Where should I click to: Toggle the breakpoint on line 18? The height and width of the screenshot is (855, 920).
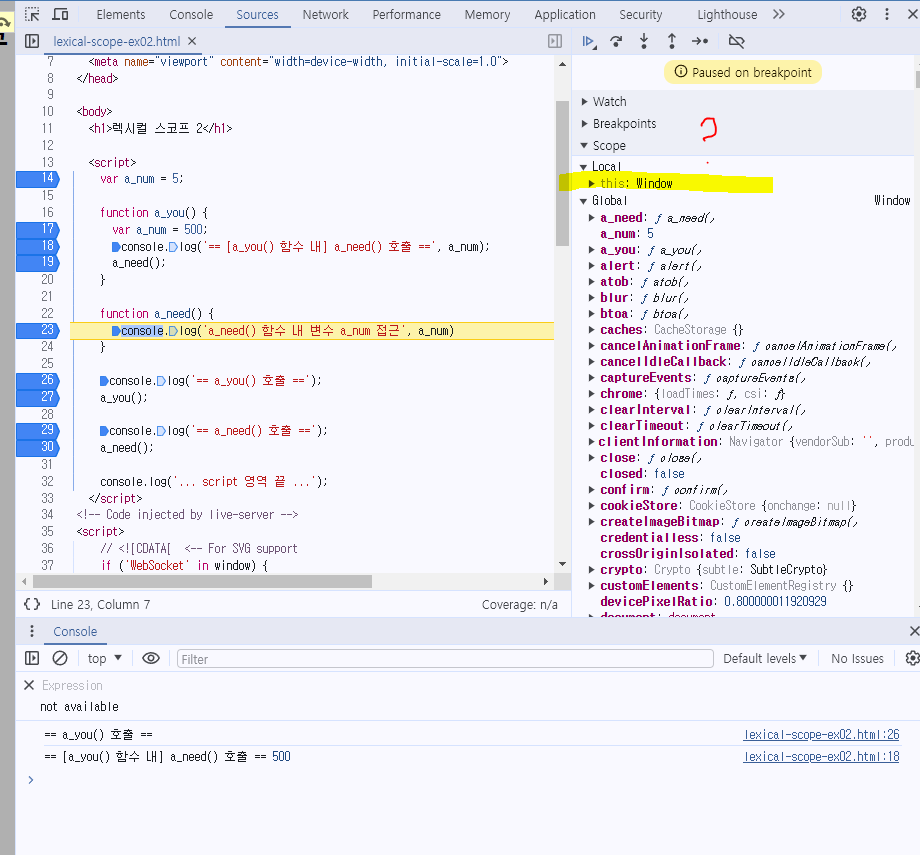38,245
